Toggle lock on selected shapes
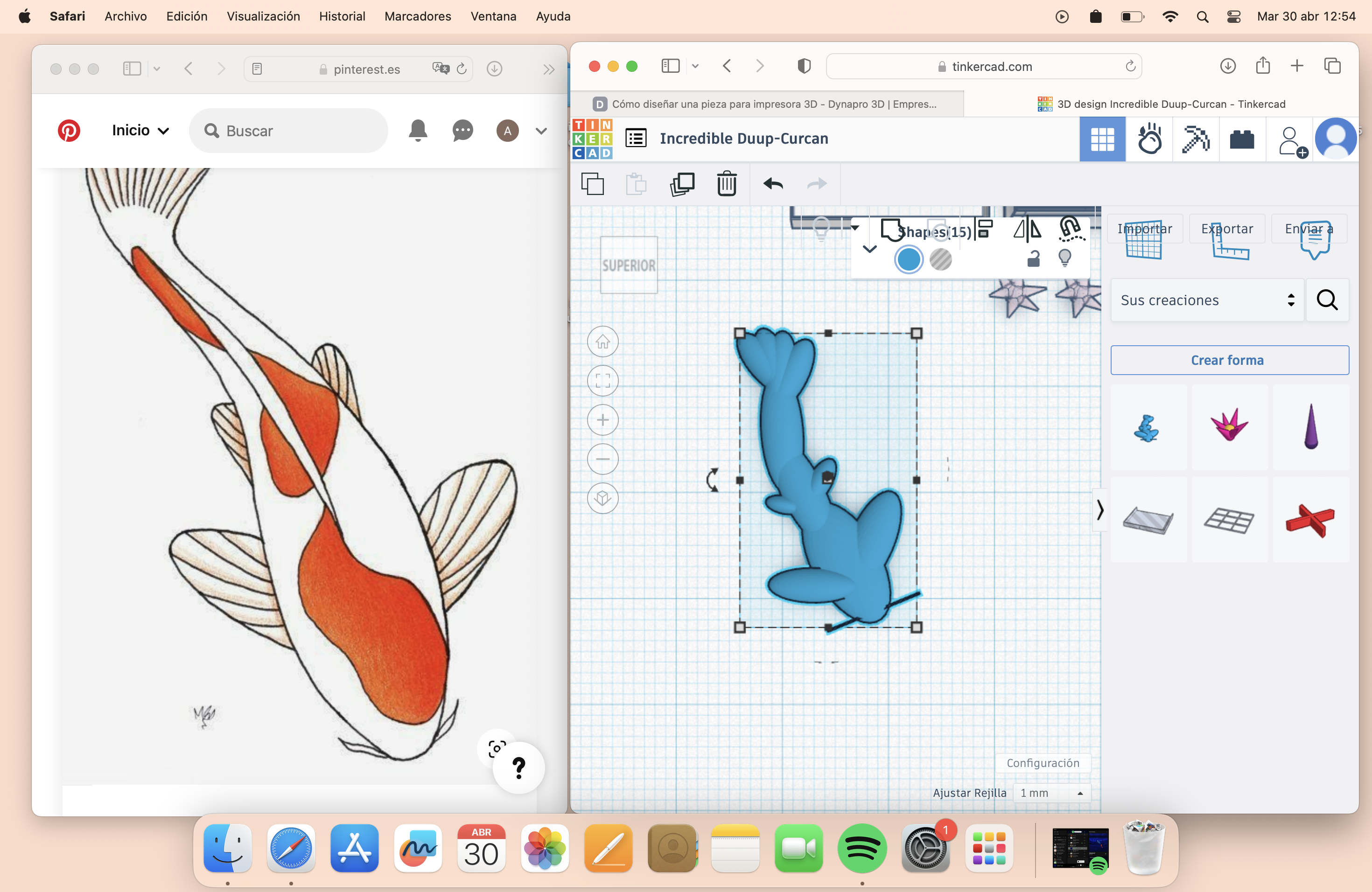The height and width of the screenshot is (892, 1372). click(x=1034, y=259)
